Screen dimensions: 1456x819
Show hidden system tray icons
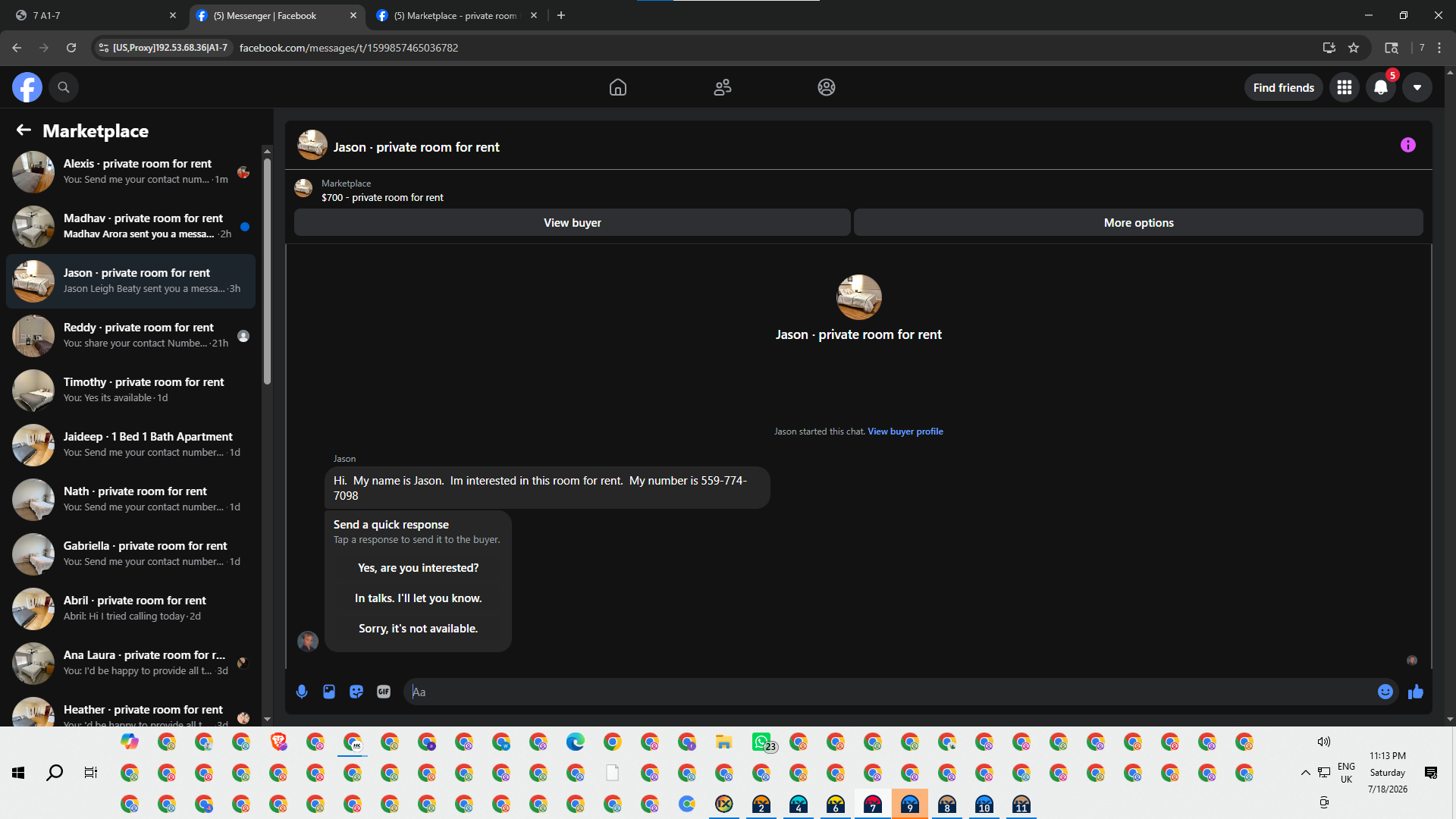[x=1305, y=773]
